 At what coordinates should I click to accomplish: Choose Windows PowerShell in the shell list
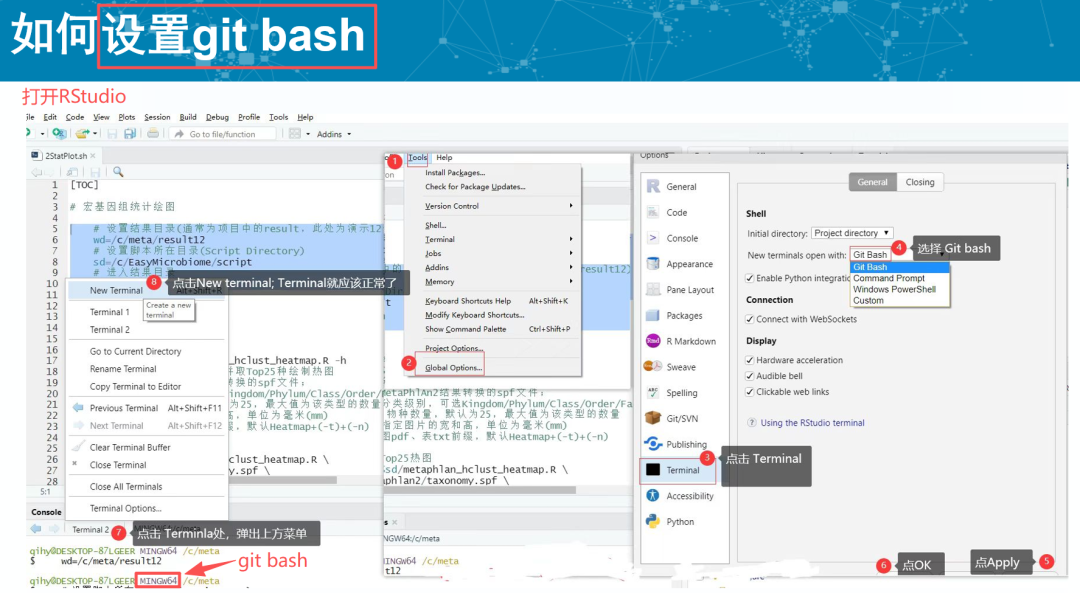900,289
